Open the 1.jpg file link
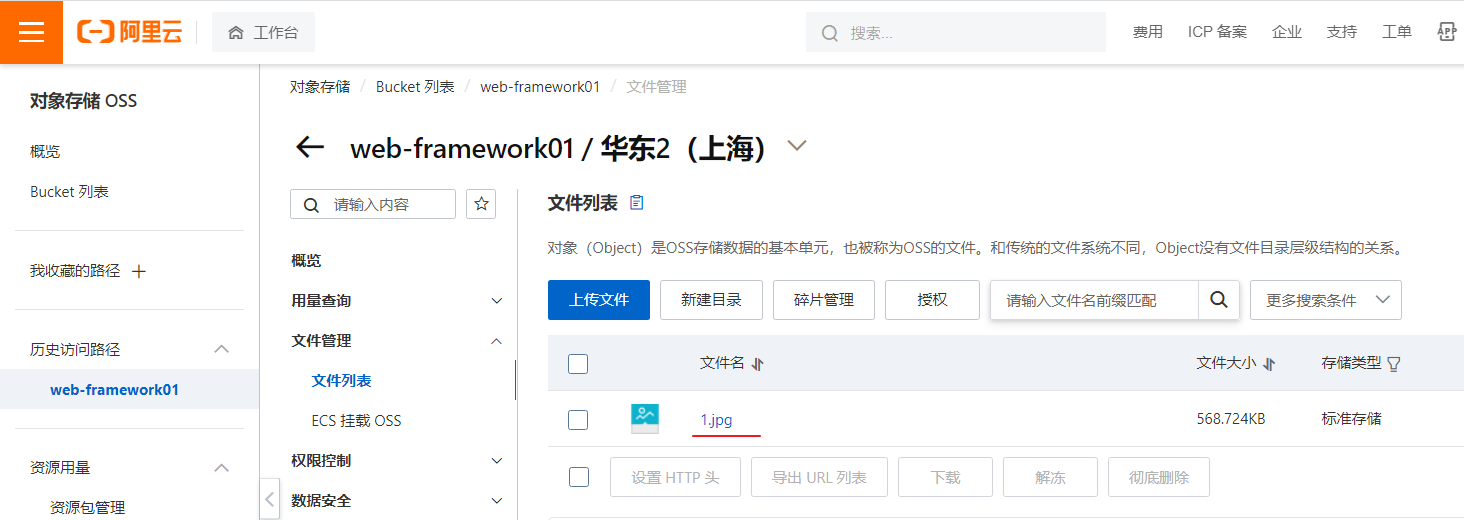This screenshot has height=520, width=1464. click(717, 420)
